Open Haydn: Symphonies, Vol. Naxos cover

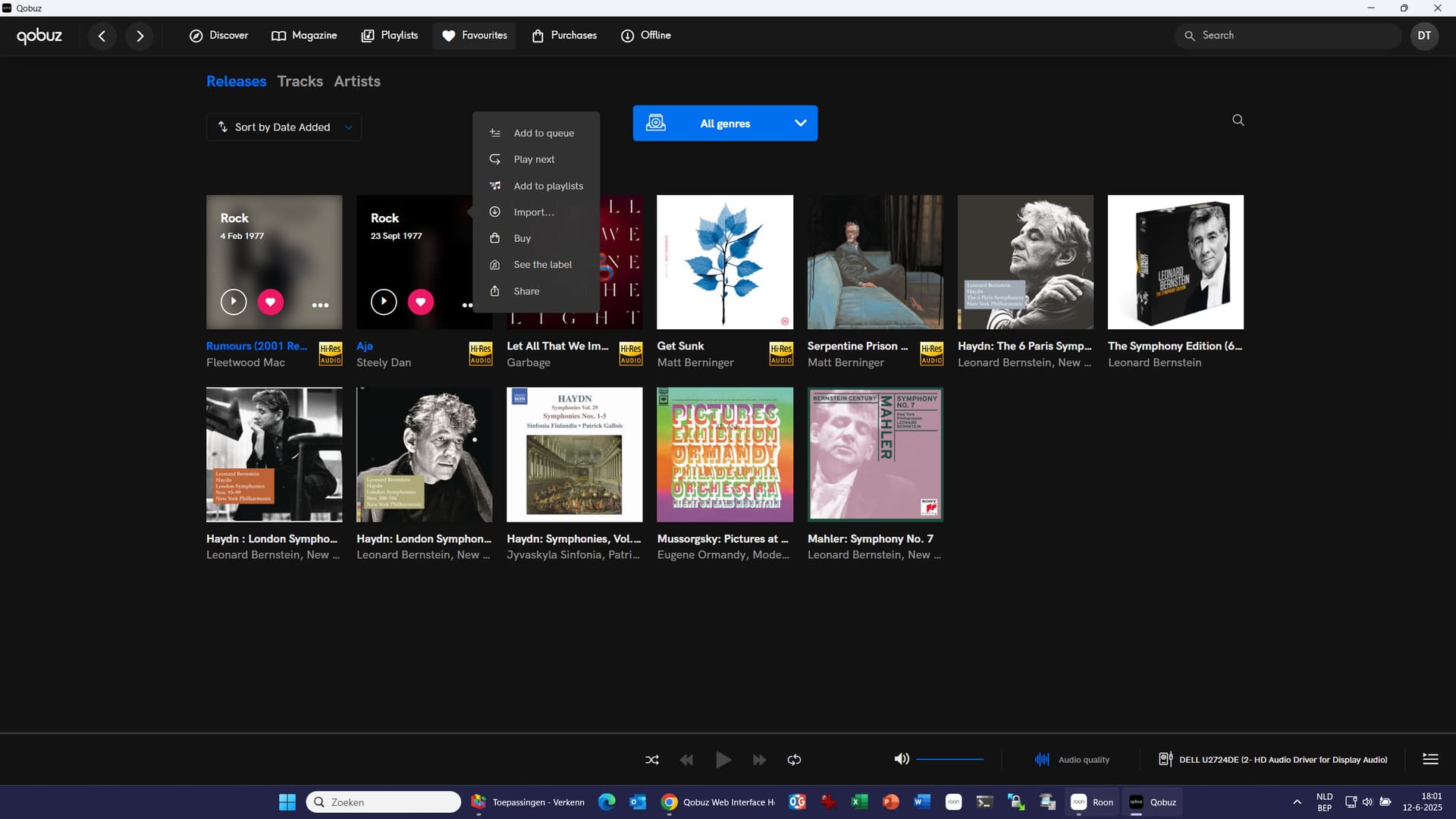tap(575, 455)
